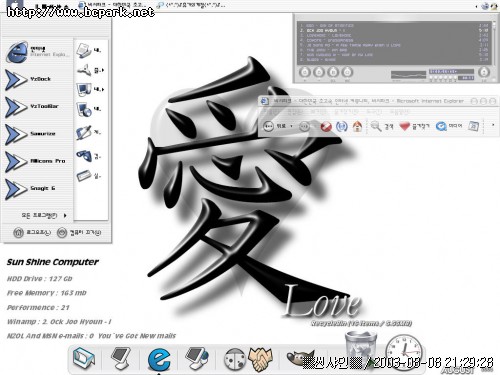Viewport: 500px width, 375px height.
Task: Switch to the IE task in top bar
Action: click(112, 5)
